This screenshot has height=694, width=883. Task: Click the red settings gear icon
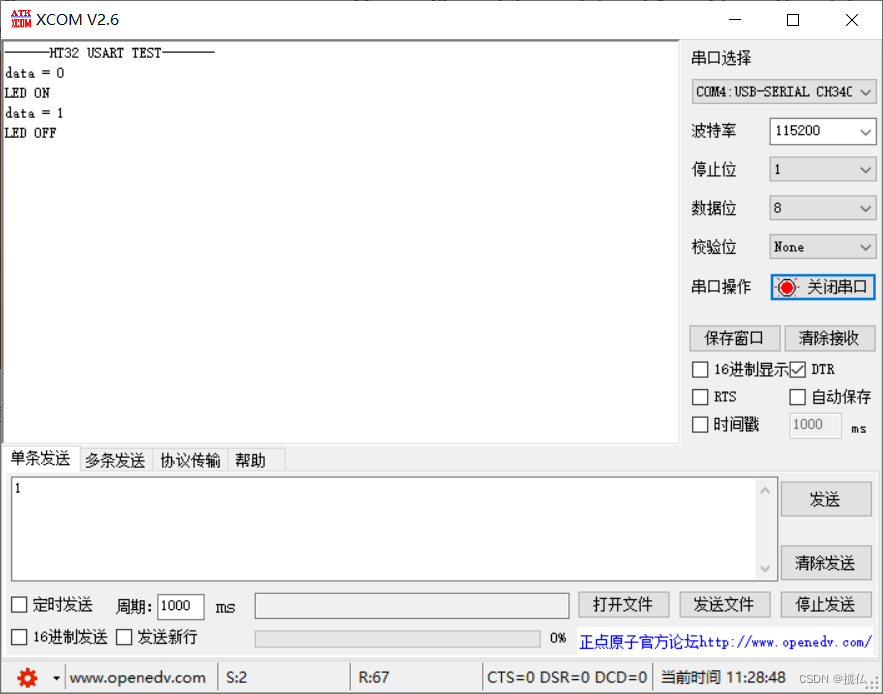click(27, 677)
